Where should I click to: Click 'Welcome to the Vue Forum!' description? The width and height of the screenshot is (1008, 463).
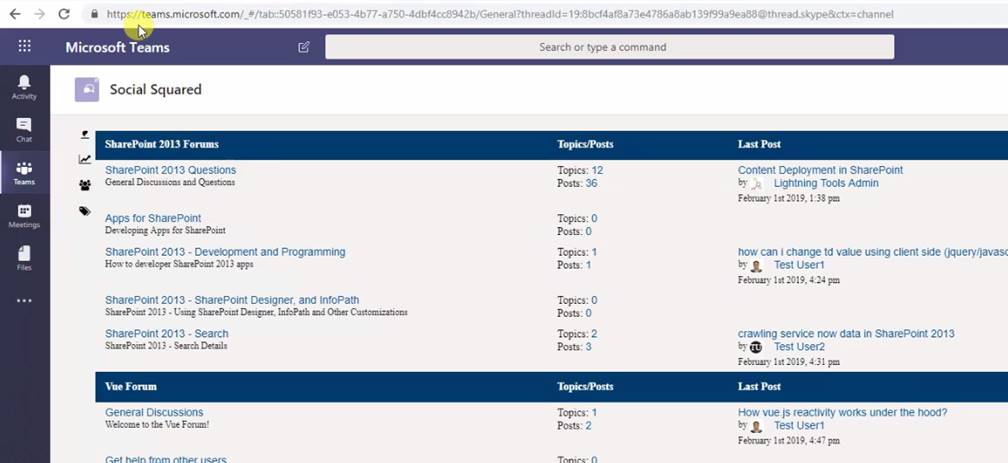pos(157,424)
